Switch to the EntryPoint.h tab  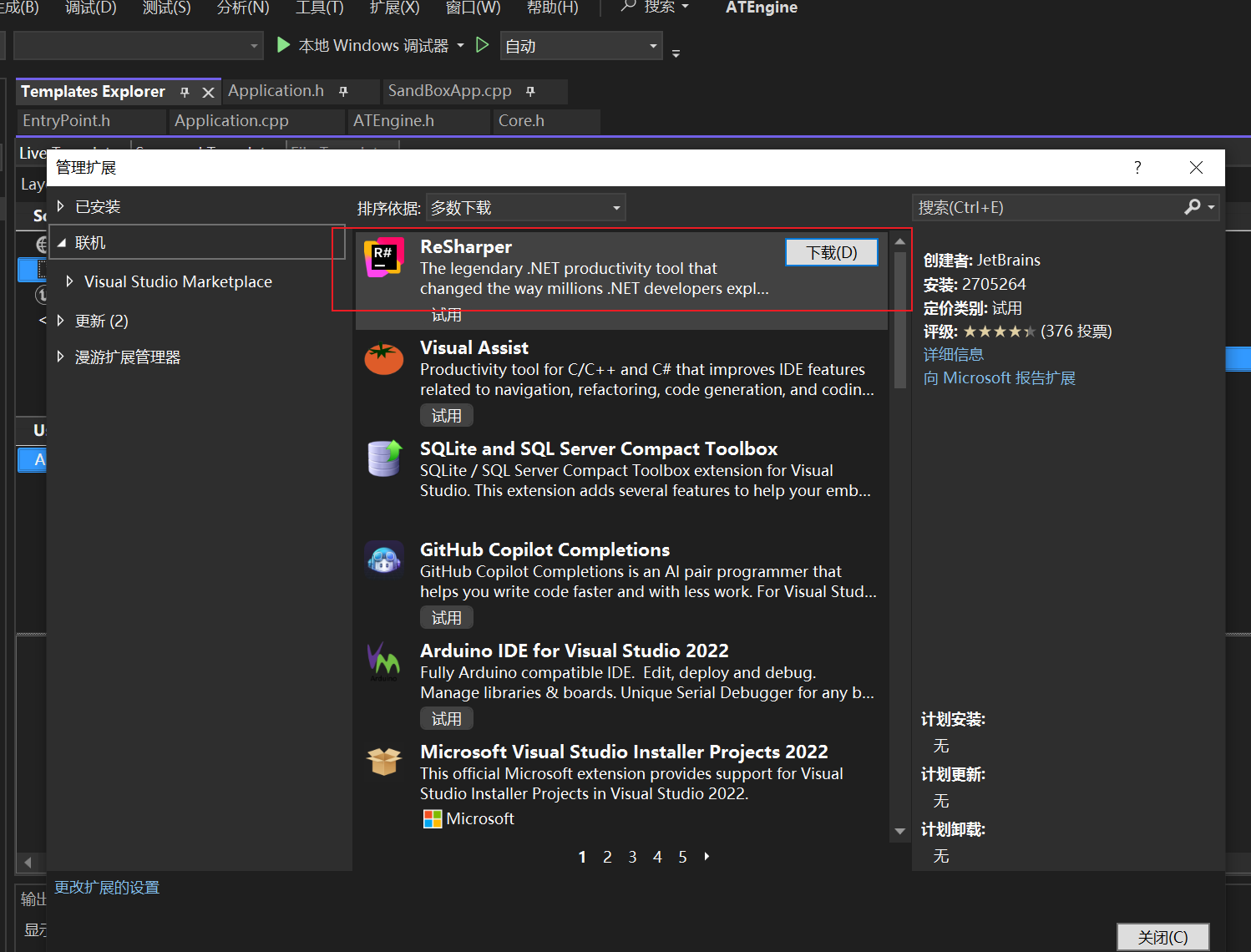click(x=67, y=121)
